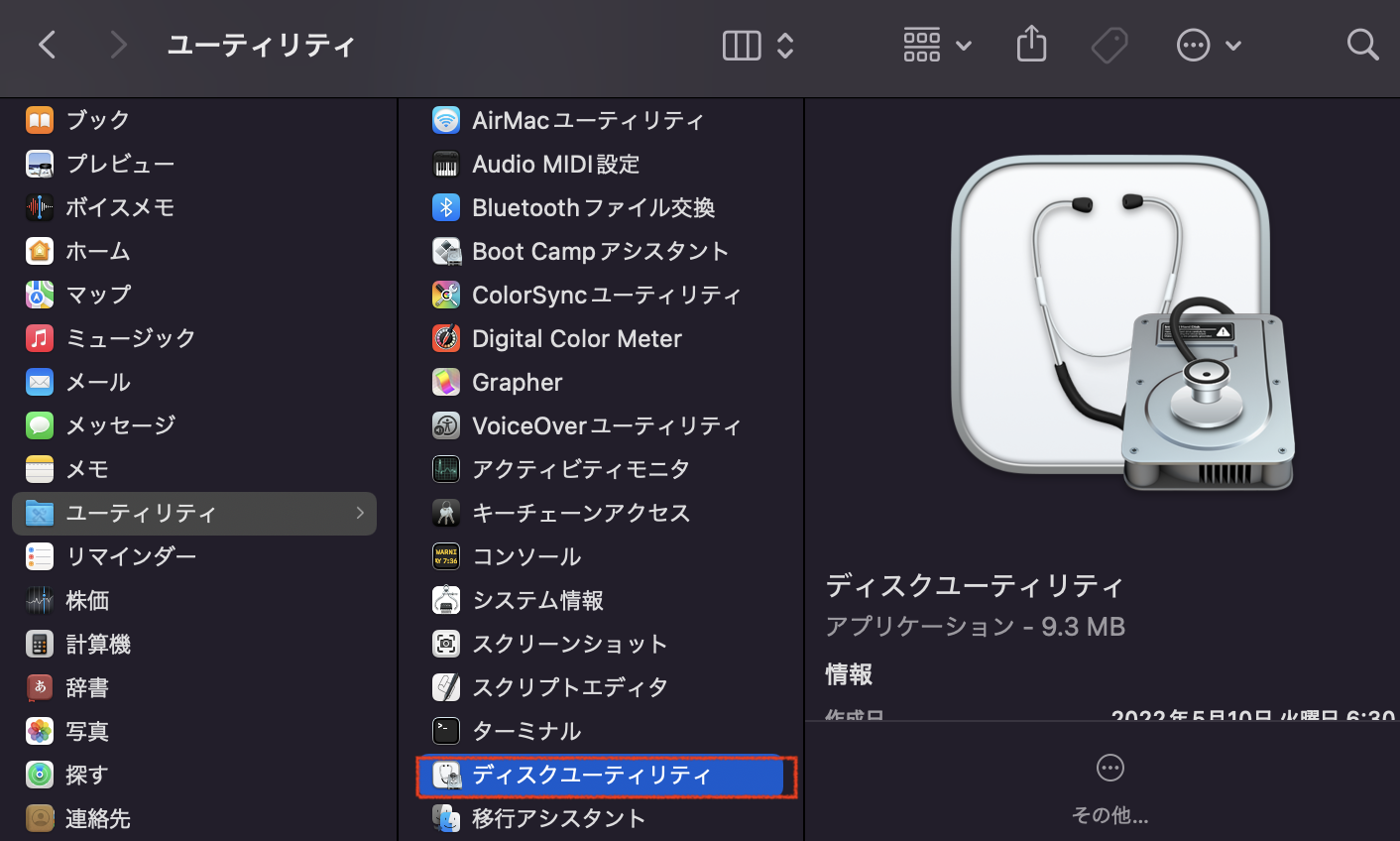Select the ホーム app icon

[40, 251]
